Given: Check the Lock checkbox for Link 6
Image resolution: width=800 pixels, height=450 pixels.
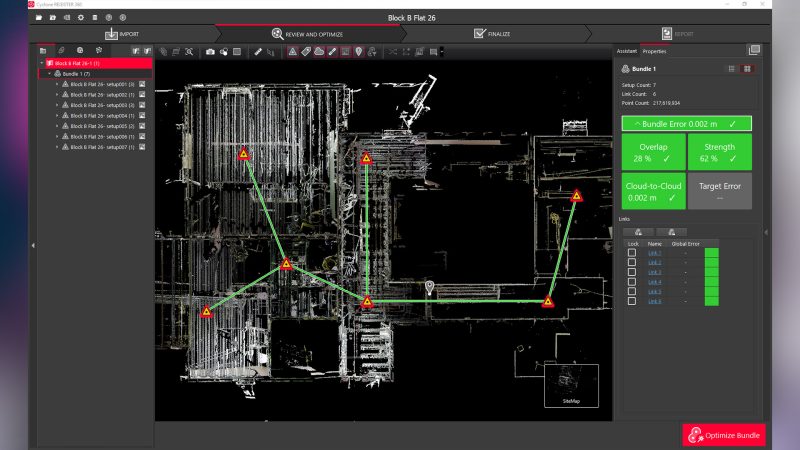Looking at the screenshot, I should click(632, 301).
